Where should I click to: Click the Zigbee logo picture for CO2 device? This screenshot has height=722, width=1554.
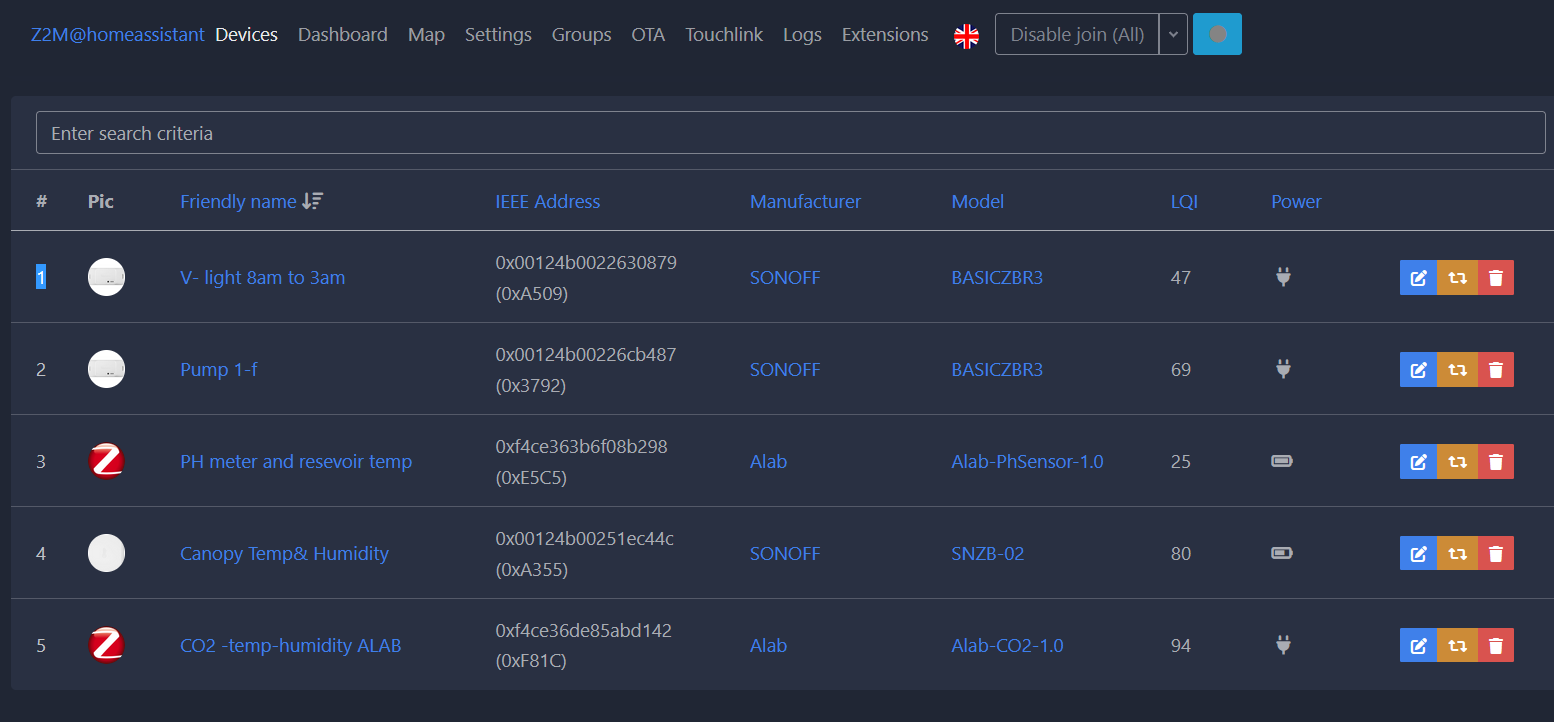106,646
